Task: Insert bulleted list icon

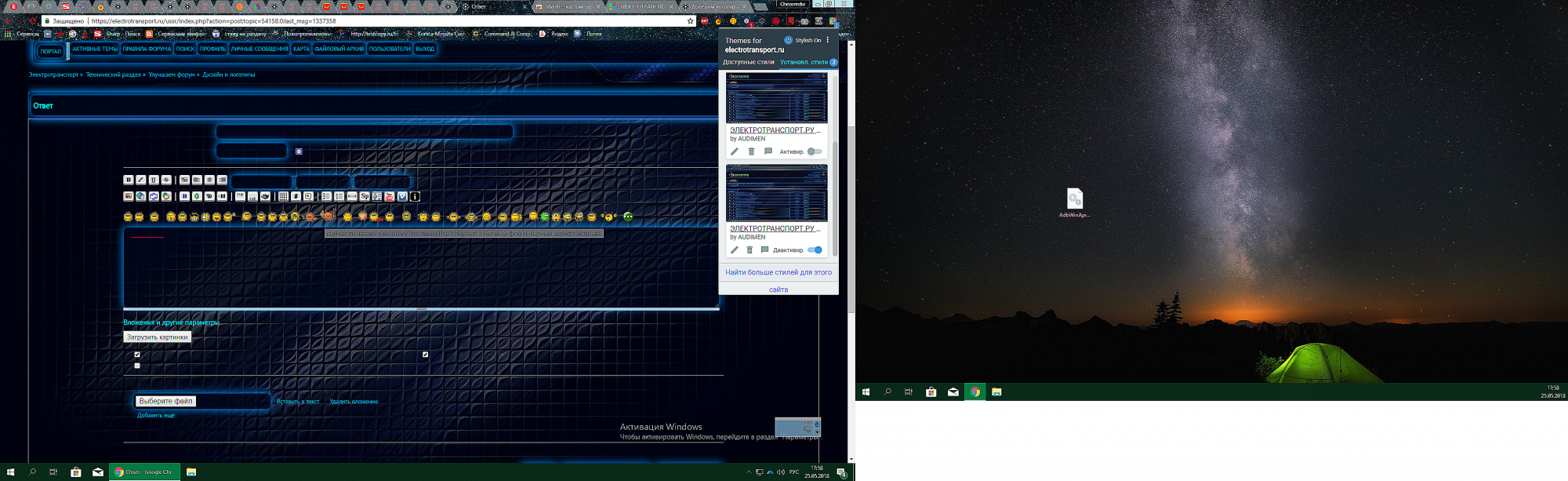Action: 326,196
